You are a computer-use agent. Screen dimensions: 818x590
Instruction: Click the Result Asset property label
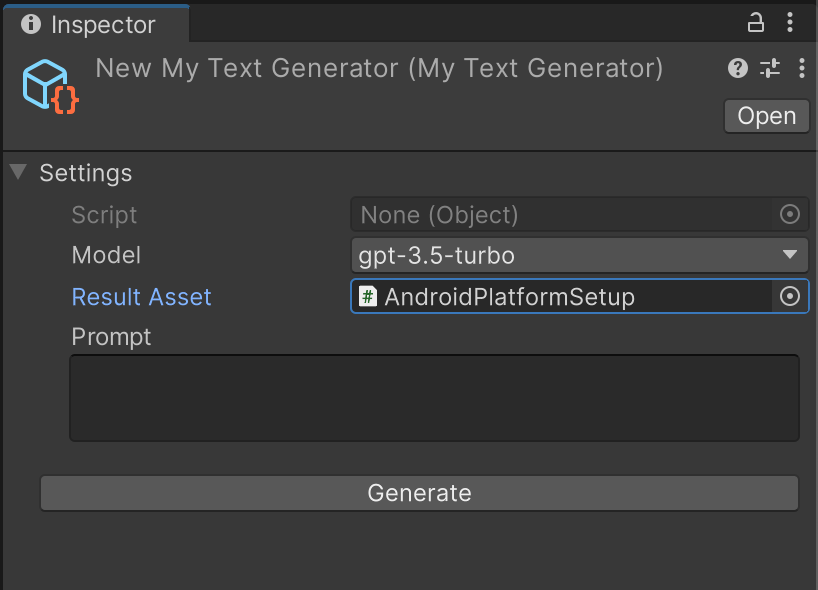coord(141,297)
